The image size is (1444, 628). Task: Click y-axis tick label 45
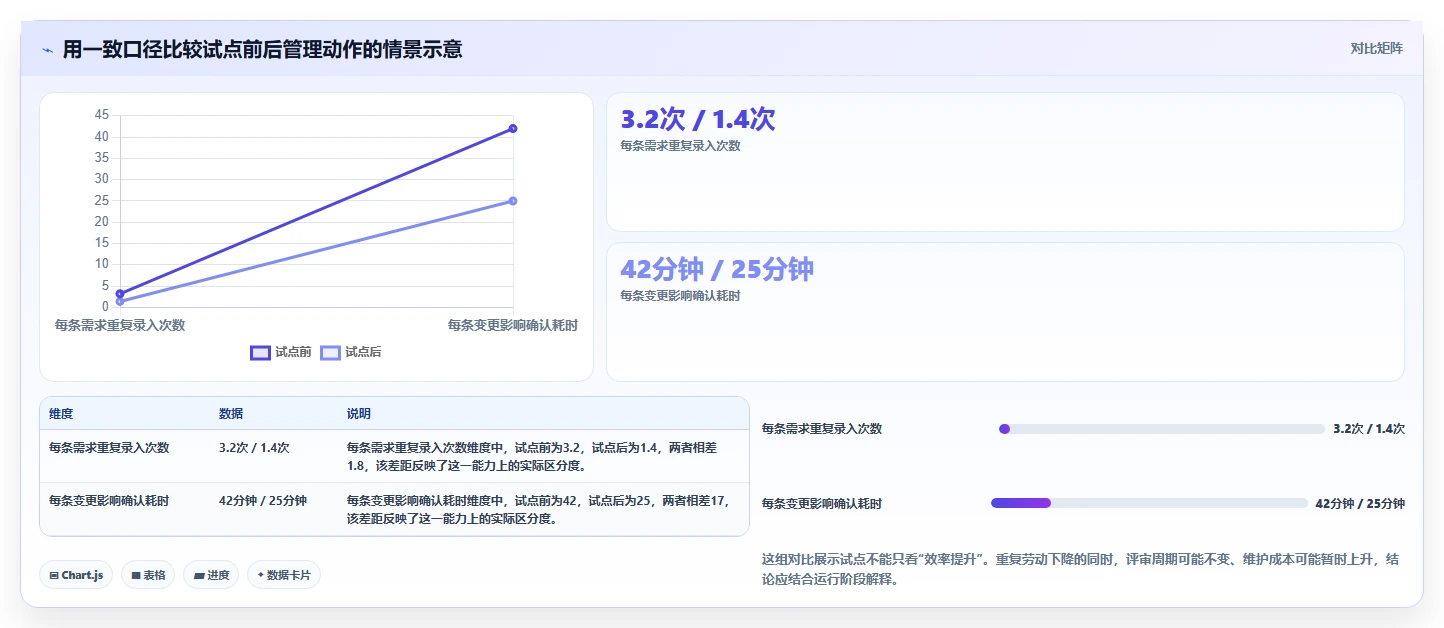101,115
